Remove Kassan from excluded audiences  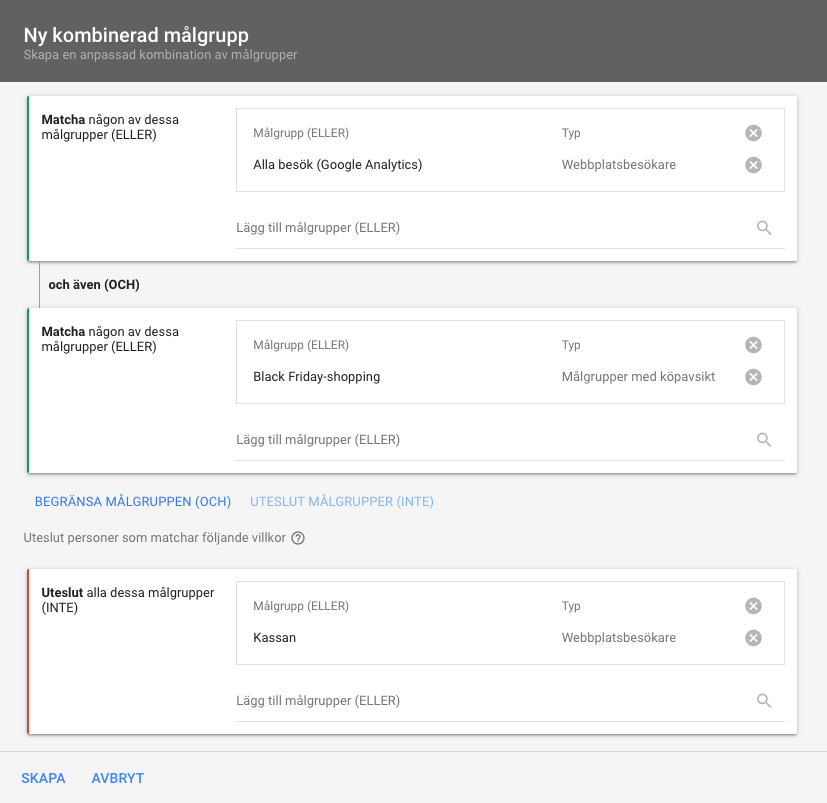point(753,638)
